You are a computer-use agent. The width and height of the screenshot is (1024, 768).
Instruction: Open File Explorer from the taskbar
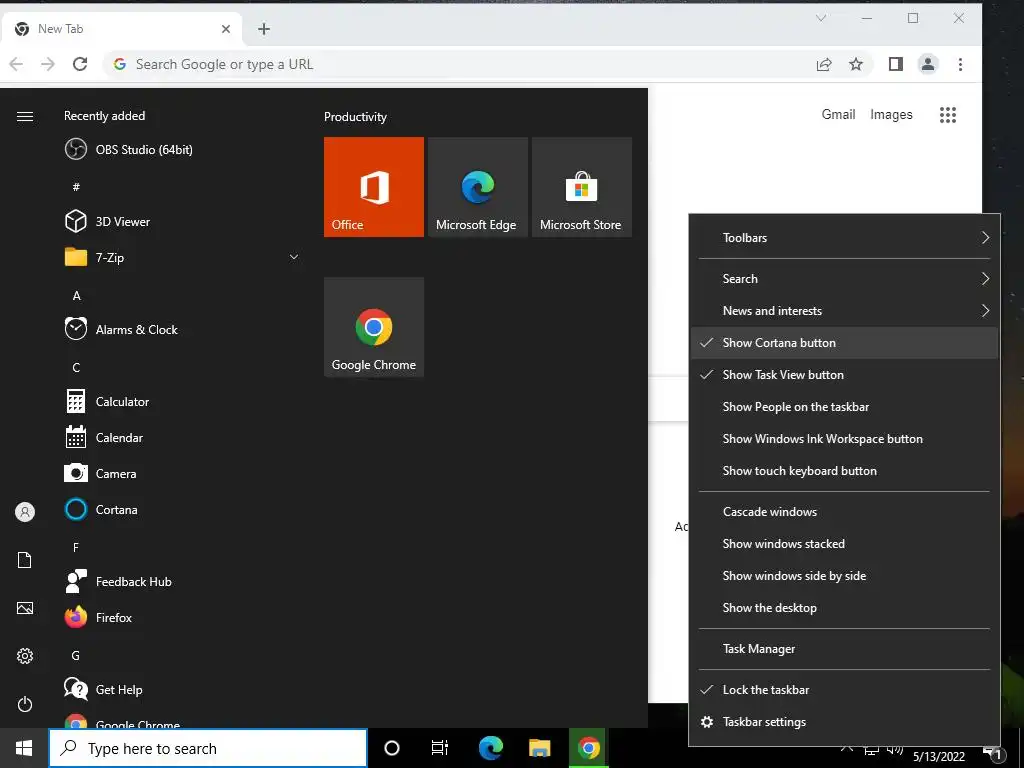[x=539, y=748]
